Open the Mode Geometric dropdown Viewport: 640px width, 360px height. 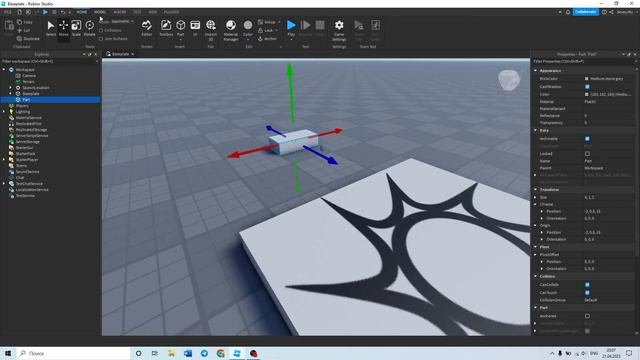(x=122, y=21)
